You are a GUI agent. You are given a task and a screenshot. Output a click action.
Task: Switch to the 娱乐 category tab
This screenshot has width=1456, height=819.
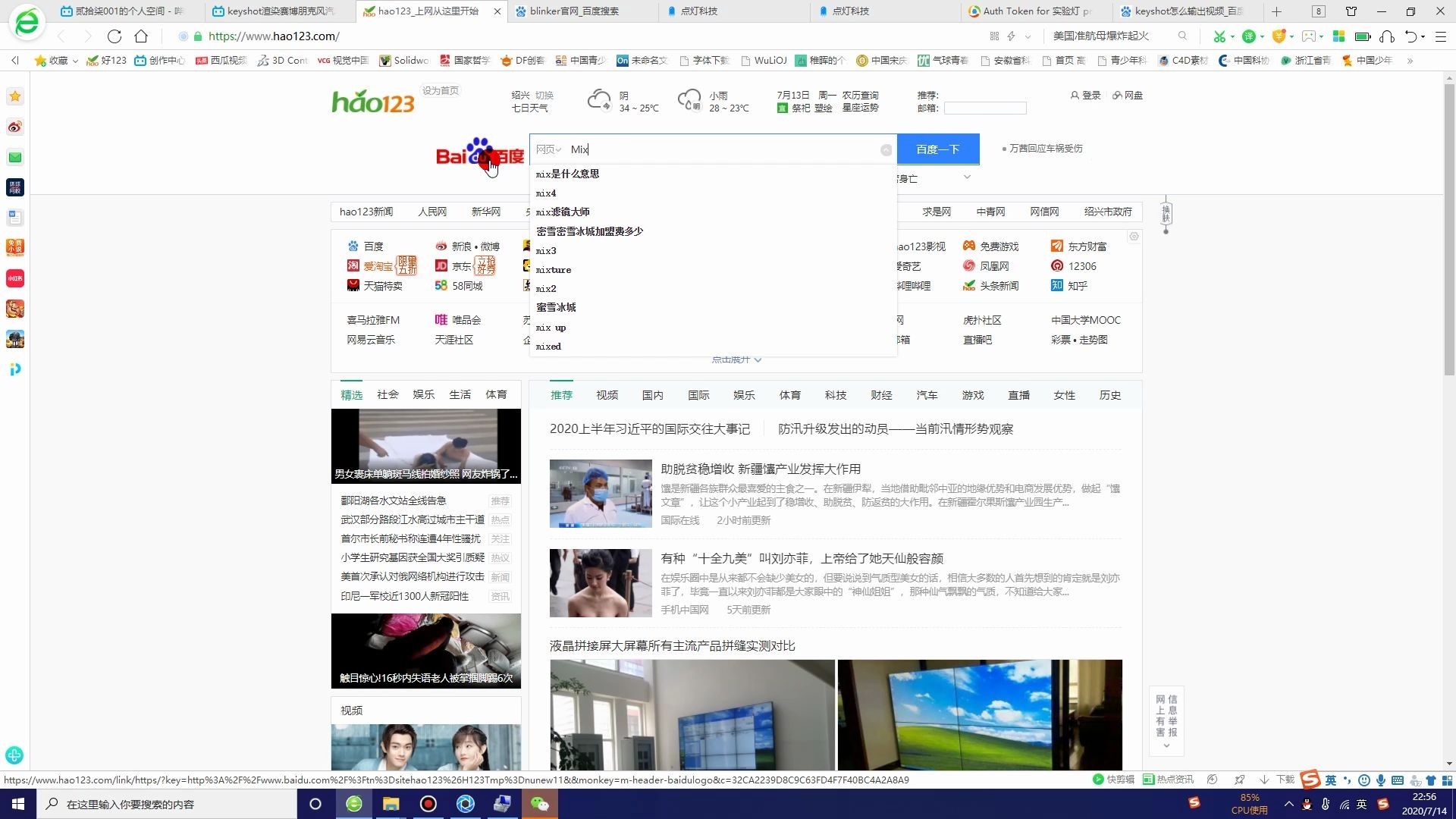[x=423, y=394]
